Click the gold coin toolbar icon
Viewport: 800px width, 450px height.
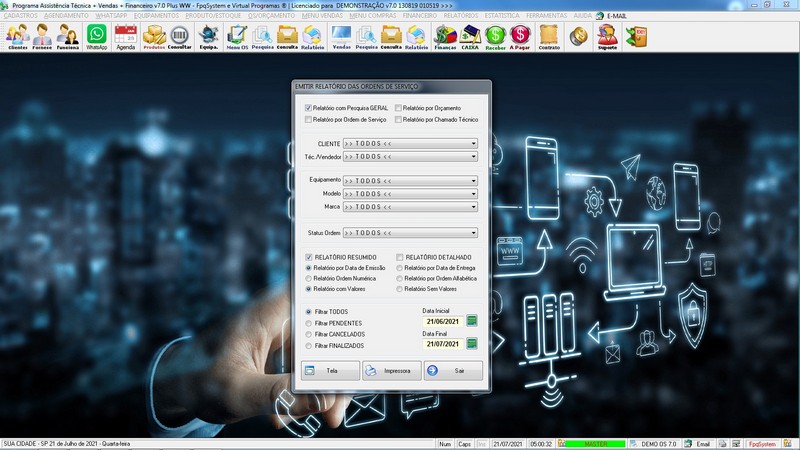579,36
